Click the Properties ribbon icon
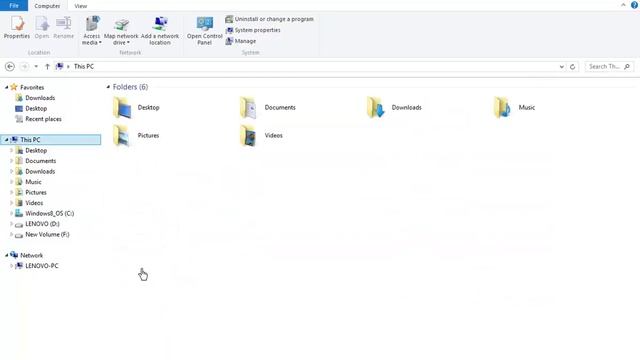640x360 pixels. click(x=17, y=28)
